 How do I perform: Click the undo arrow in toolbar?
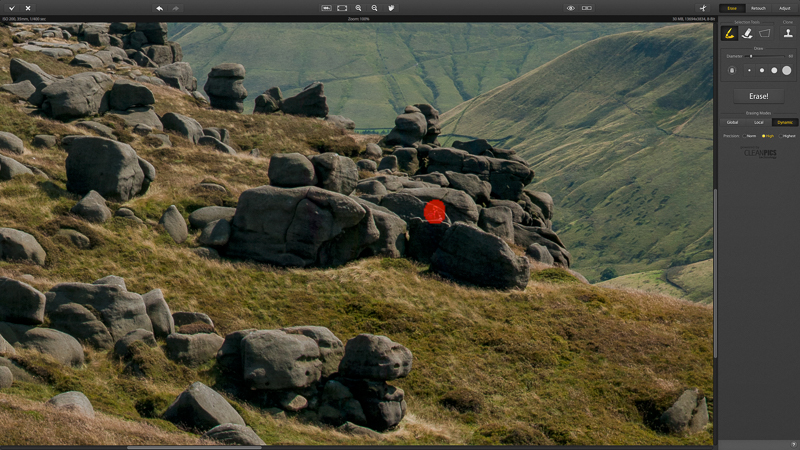pyautogui.click(x=160, y=8)
